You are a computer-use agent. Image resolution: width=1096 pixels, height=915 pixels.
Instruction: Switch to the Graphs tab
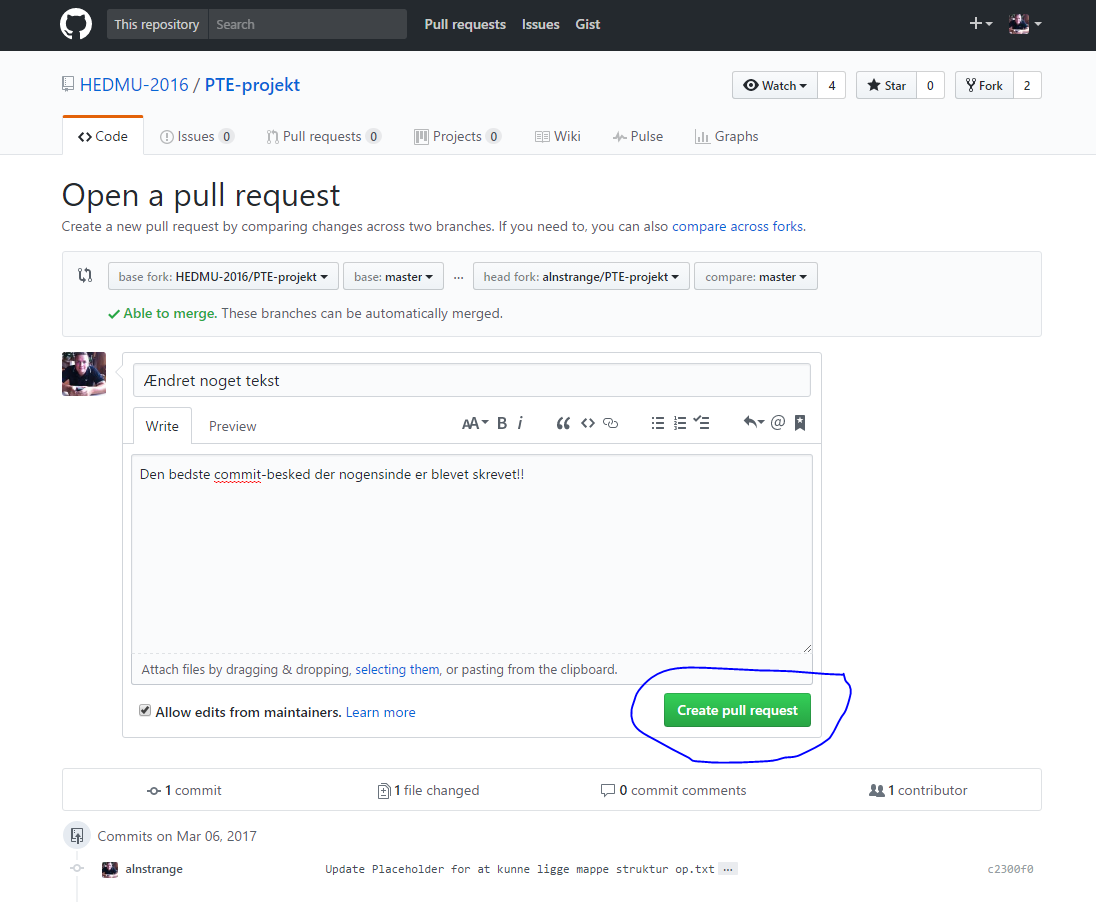(726, 136)
